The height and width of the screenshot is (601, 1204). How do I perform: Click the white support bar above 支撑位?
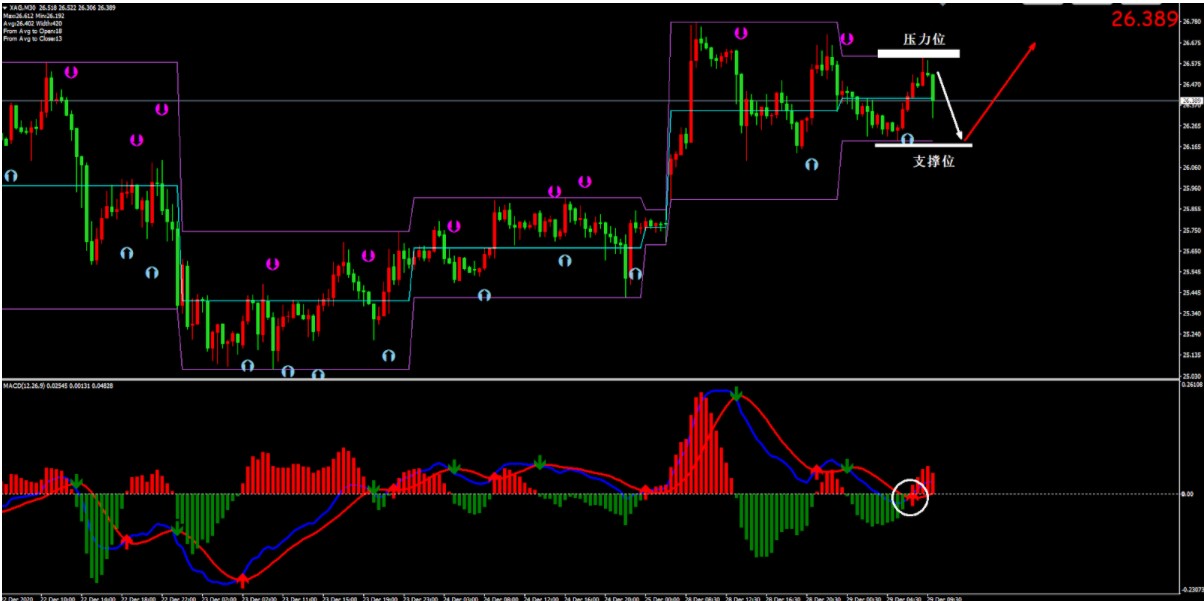922,145
